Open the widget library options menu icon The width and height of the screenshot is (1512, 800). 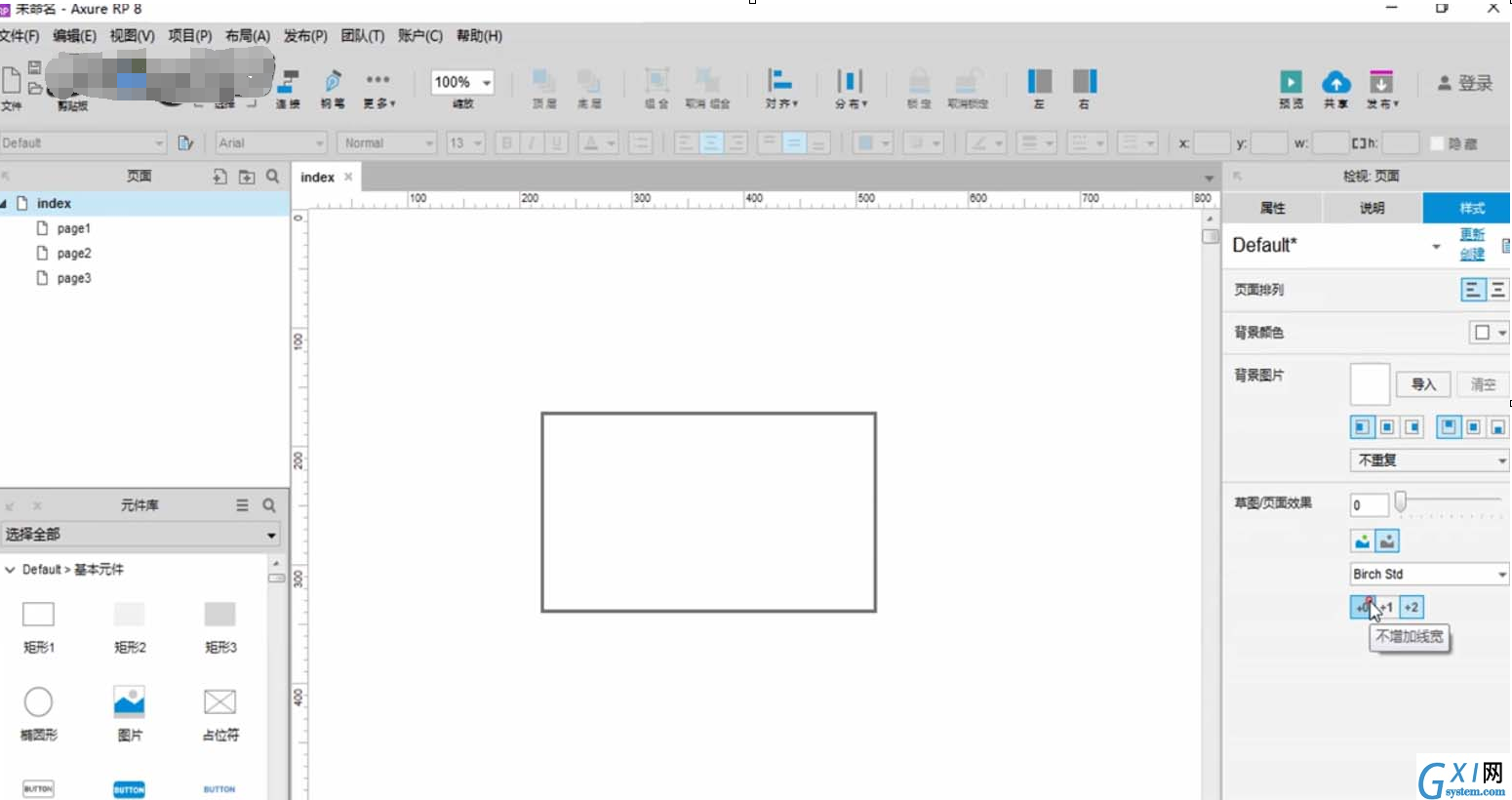click(x=242, y=505)
